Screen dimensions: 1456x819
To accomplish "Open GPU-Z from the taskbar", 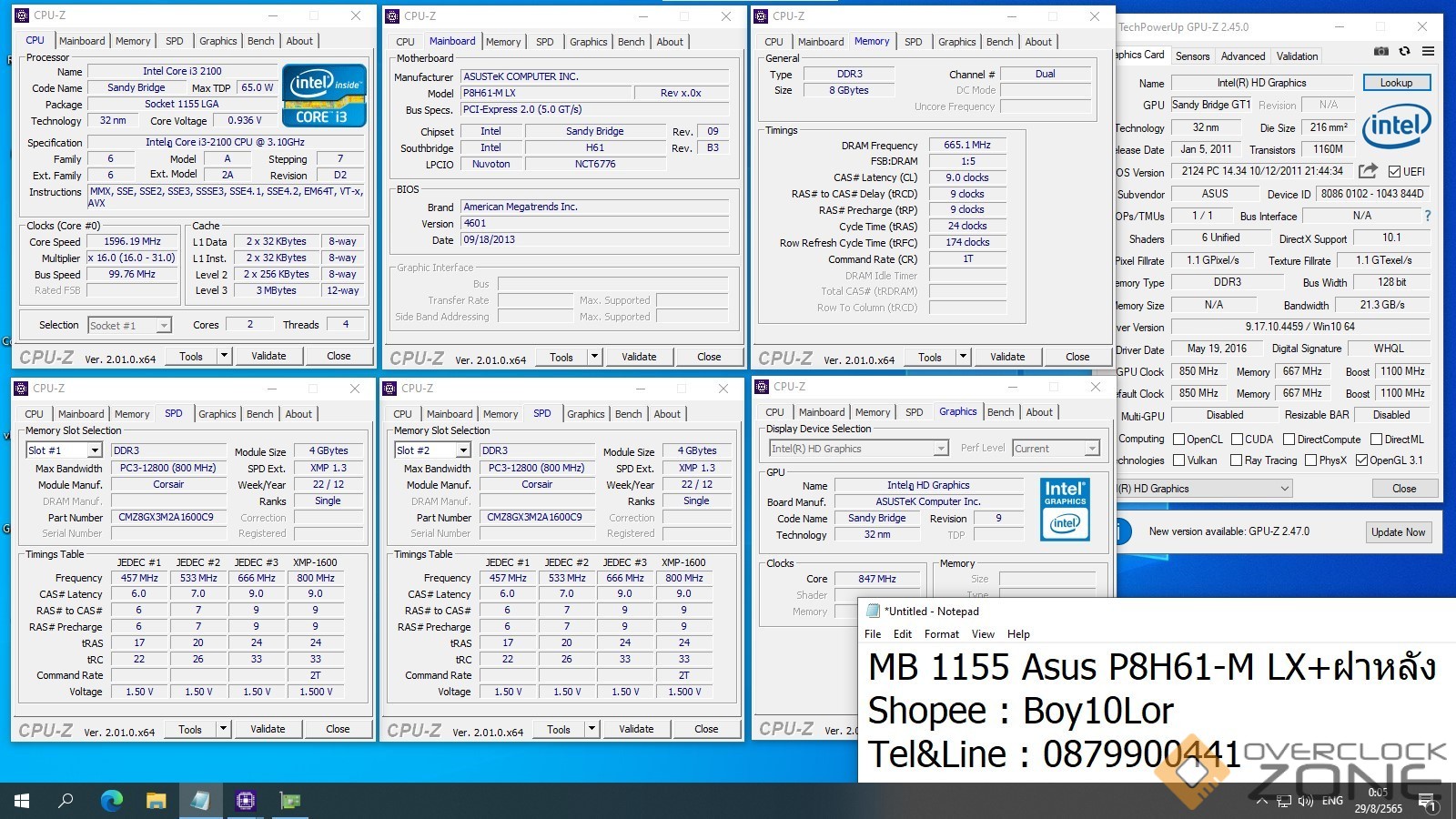I will point(290,801).
